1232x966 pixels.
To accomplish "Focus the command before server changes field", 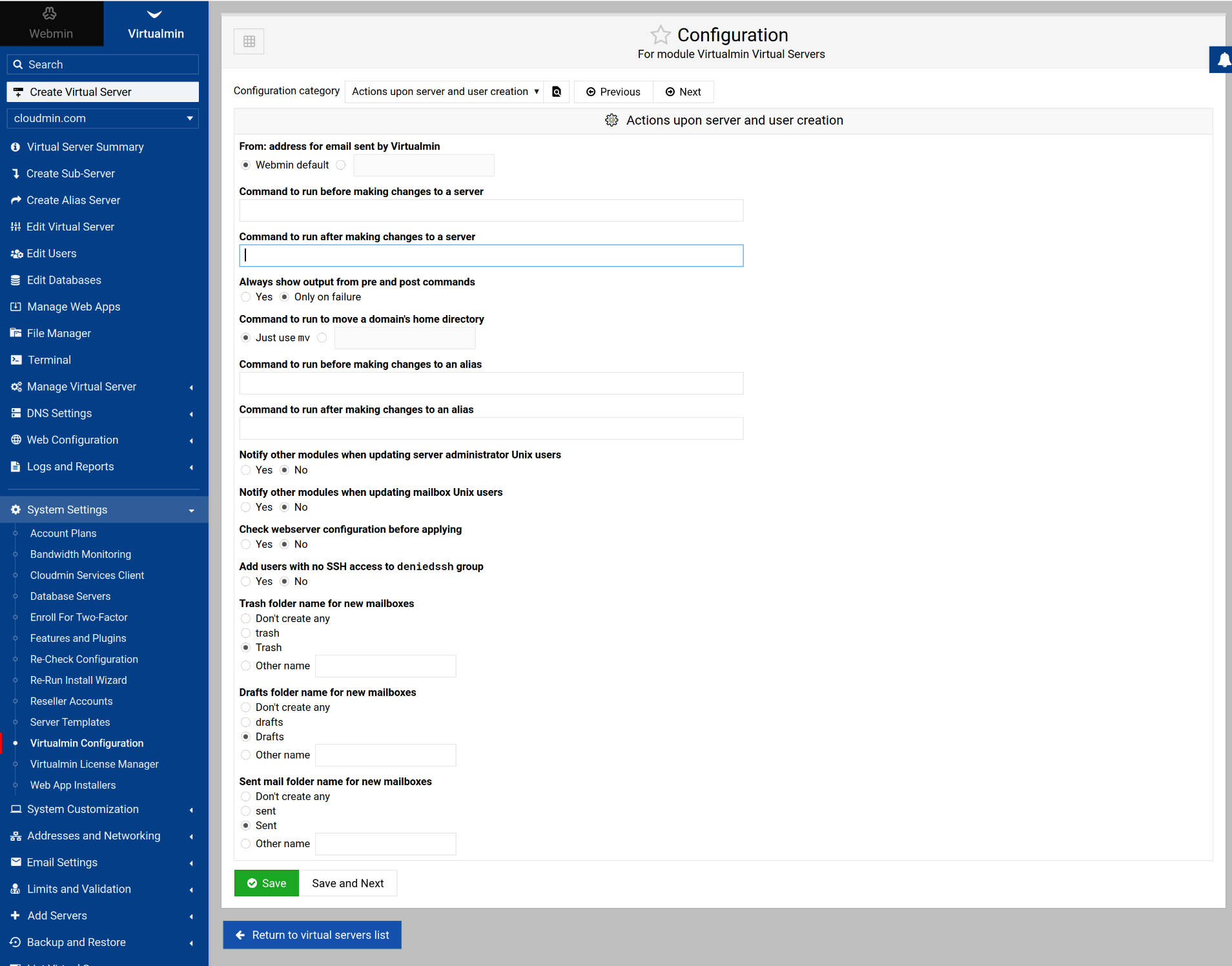I will (491, 211).
